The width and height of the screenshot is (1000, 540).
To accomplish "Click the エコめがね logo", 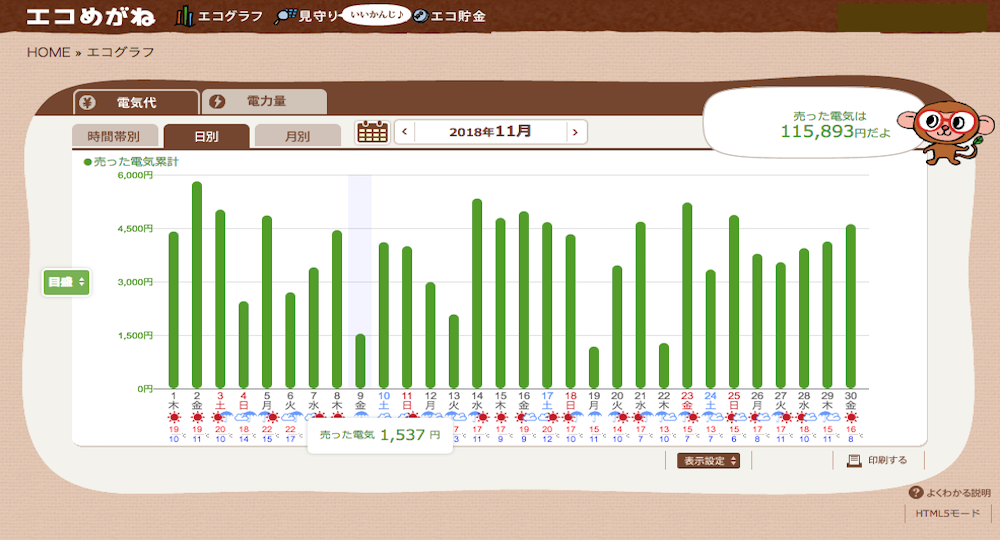I will (90, 17).
